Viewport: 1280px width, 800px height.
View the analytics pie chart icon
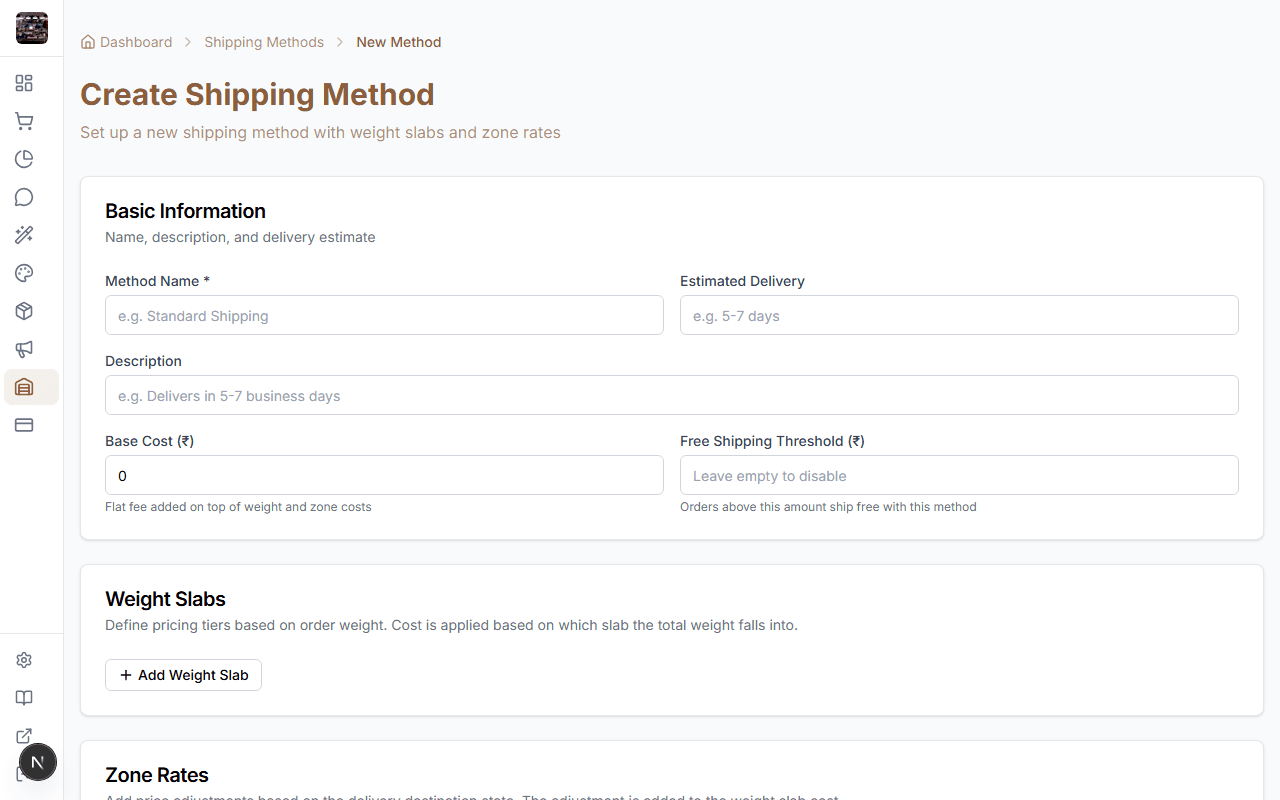point(24,159)
